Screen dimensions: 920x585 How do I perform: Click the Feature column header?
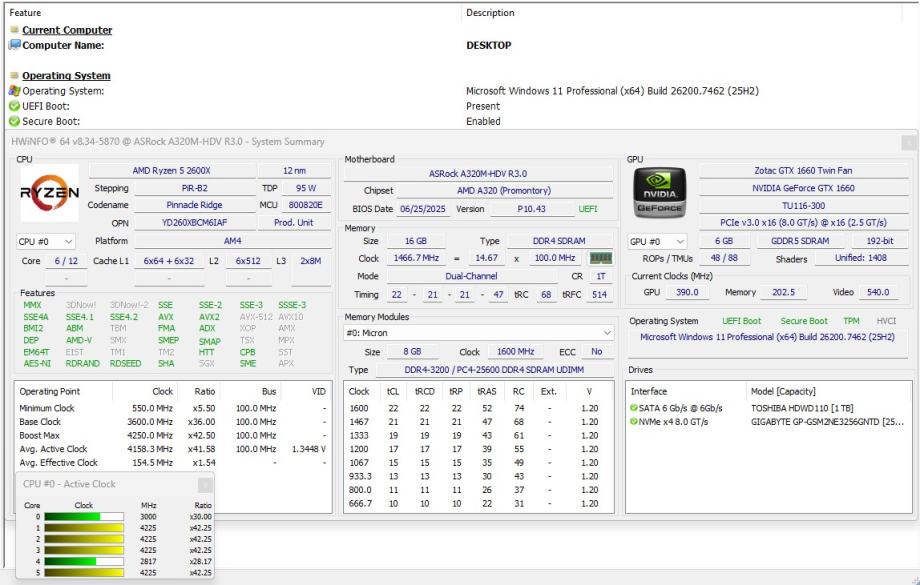click(x=26, y=13)
